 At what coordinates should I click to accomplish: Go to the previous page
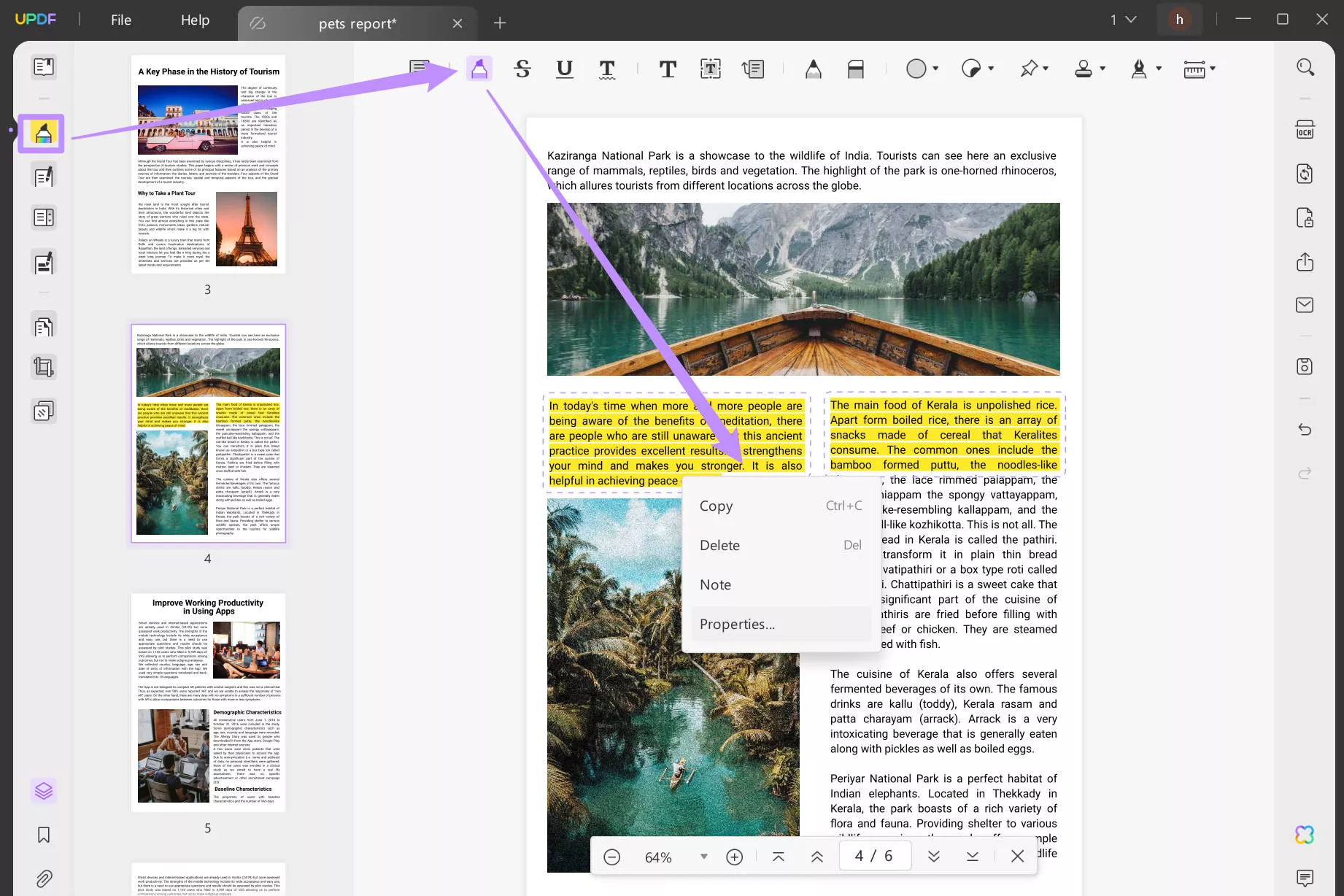pyautogui.click(x=817, y=857)
